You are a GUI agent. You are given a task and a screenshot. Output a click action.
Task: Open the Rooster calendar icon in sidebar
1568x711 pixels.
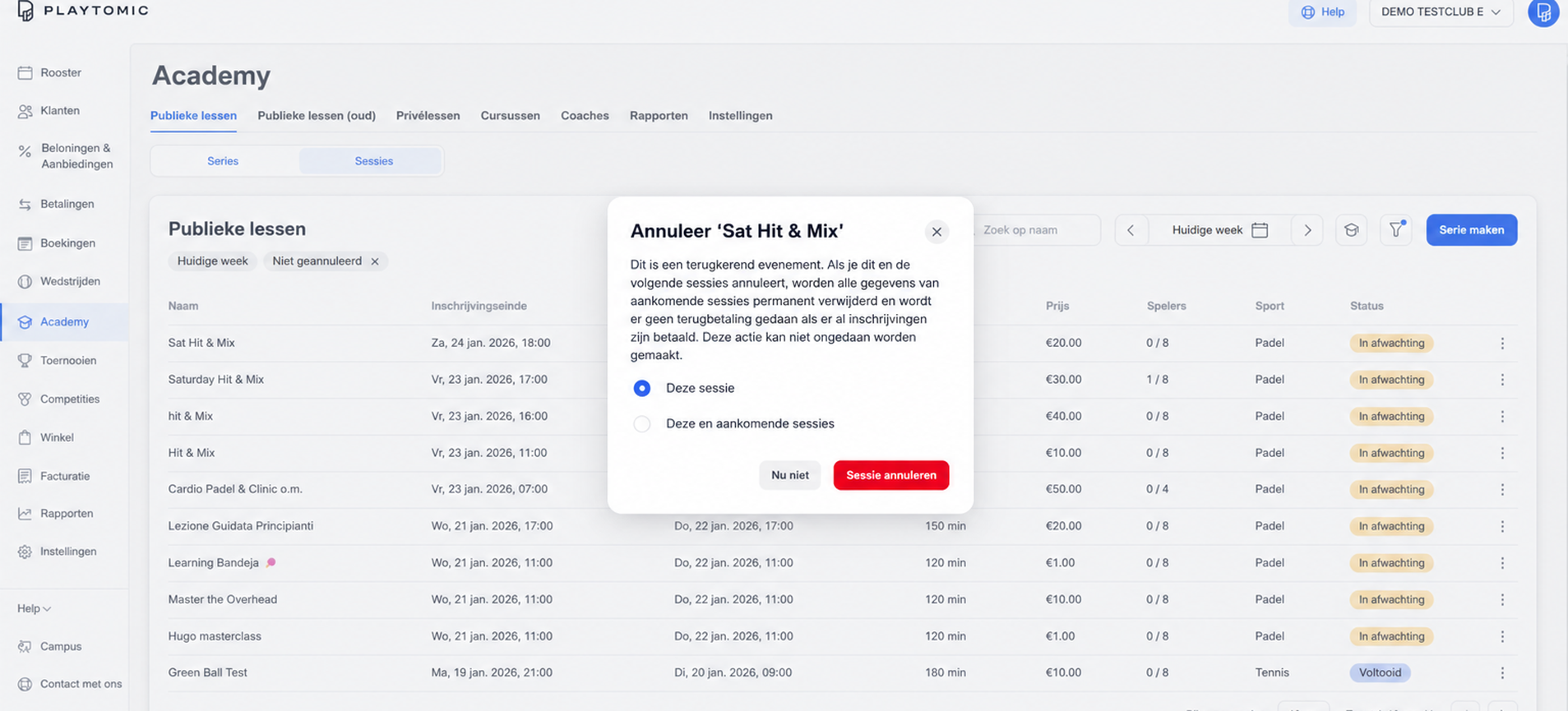point(25,72)
